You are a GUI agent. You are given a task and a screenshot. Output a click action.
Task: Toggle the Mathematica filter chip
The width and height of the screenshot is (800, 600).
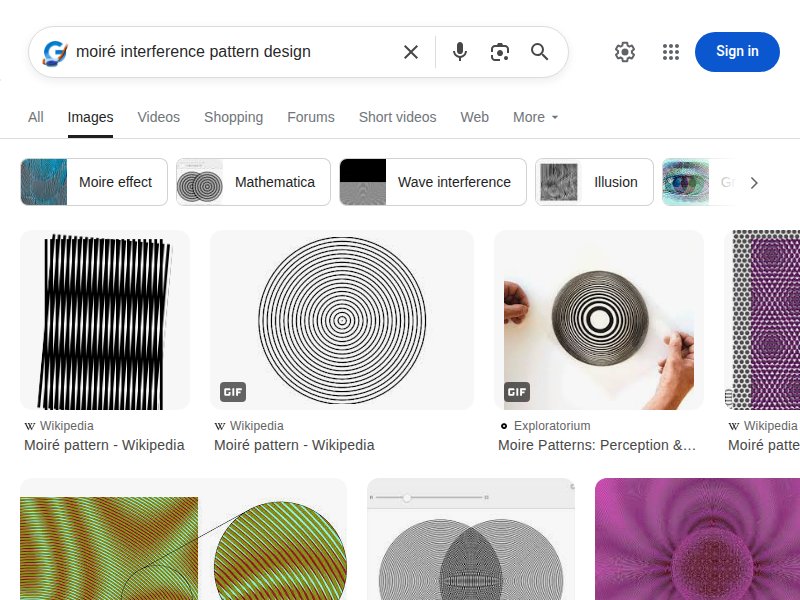(252, 182)
